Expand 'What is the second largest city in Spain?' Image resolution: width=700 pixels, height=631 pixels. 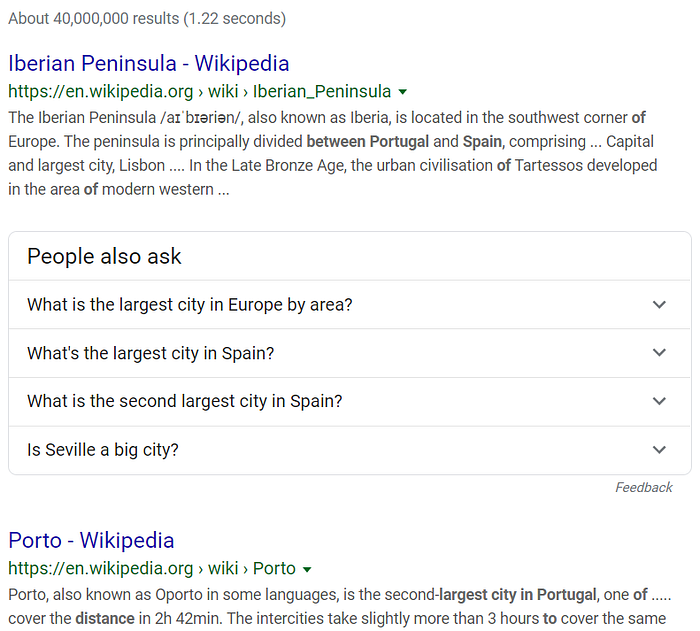click(x=350, y=401)
